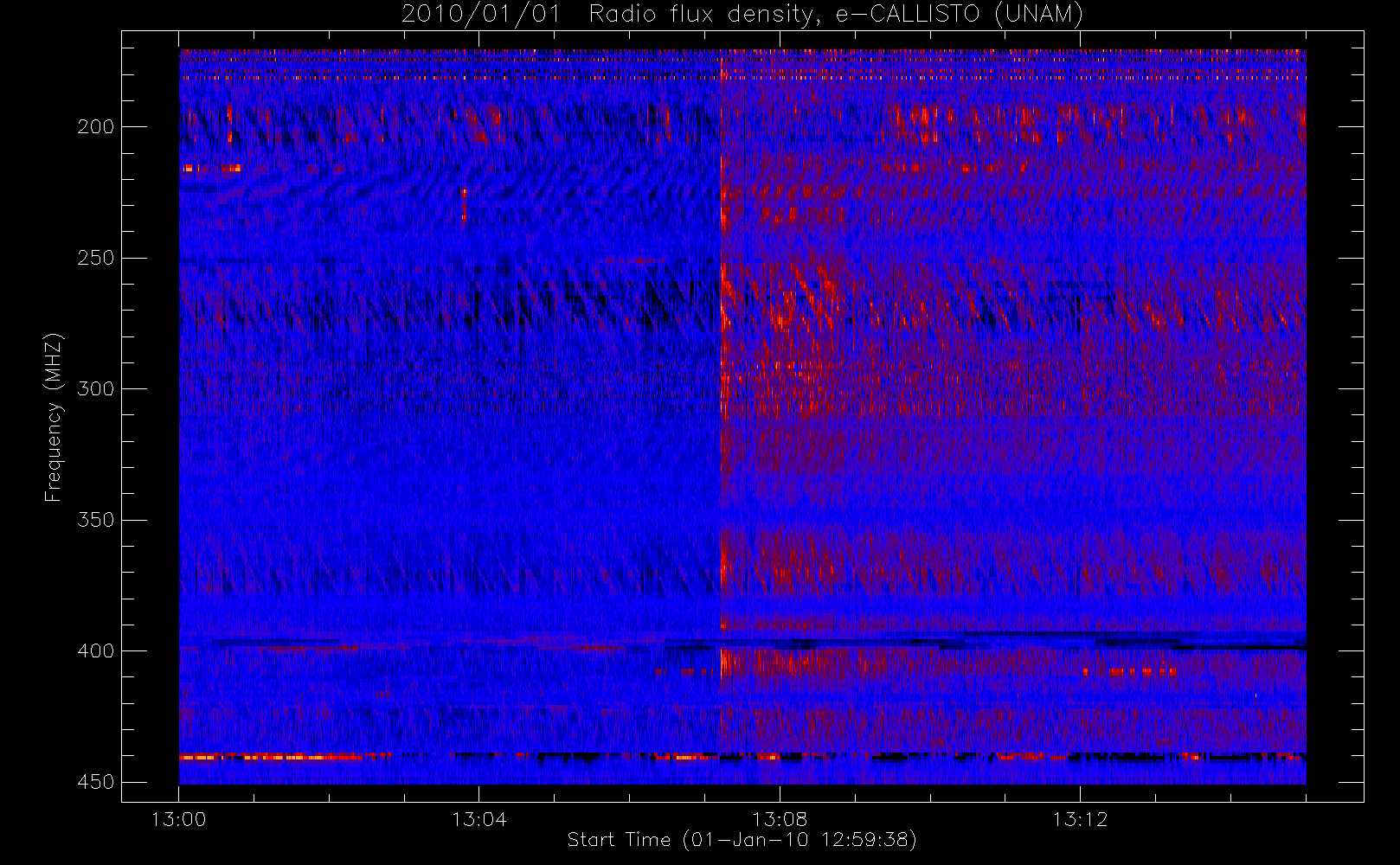
Task: Click the 13:04 time axis label
Action: tap(478, 819)
